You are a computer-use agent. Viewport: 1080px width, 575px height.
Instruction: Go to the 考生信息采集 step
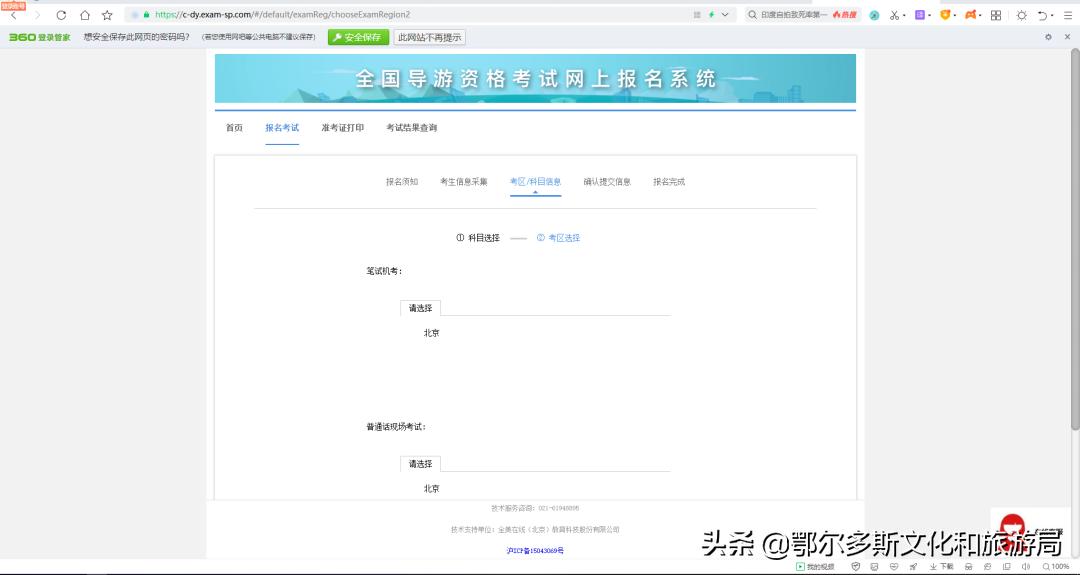pyautogui.click(x=464, y=182)
